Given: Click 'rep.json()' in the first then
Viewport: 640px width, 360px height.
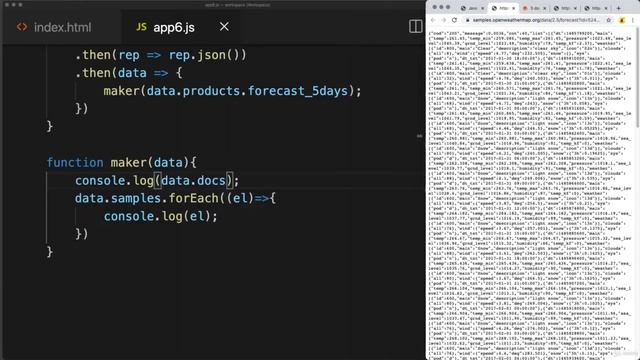Looking at the screenshot, I should point(207,55).
